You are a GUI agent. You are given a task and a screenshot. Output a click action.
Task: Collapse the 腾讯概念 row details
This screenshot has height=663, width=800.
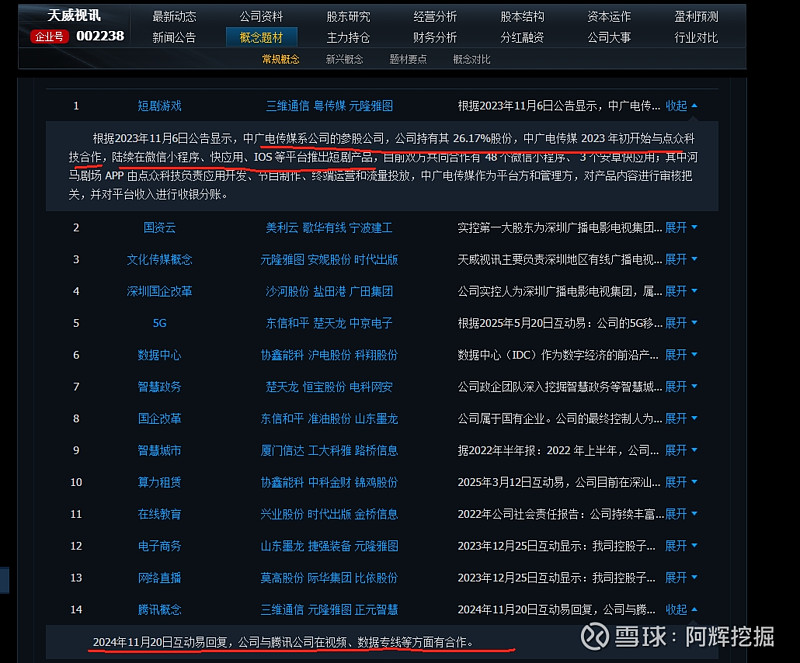click(x=681, y=609)
